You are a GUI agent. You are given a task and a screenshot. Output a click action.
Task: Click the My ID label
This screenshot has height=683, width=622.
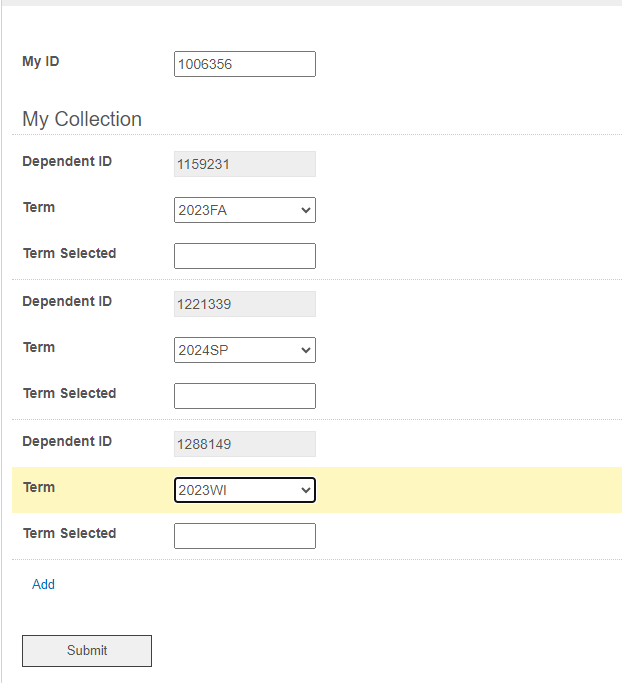[41, 62]
